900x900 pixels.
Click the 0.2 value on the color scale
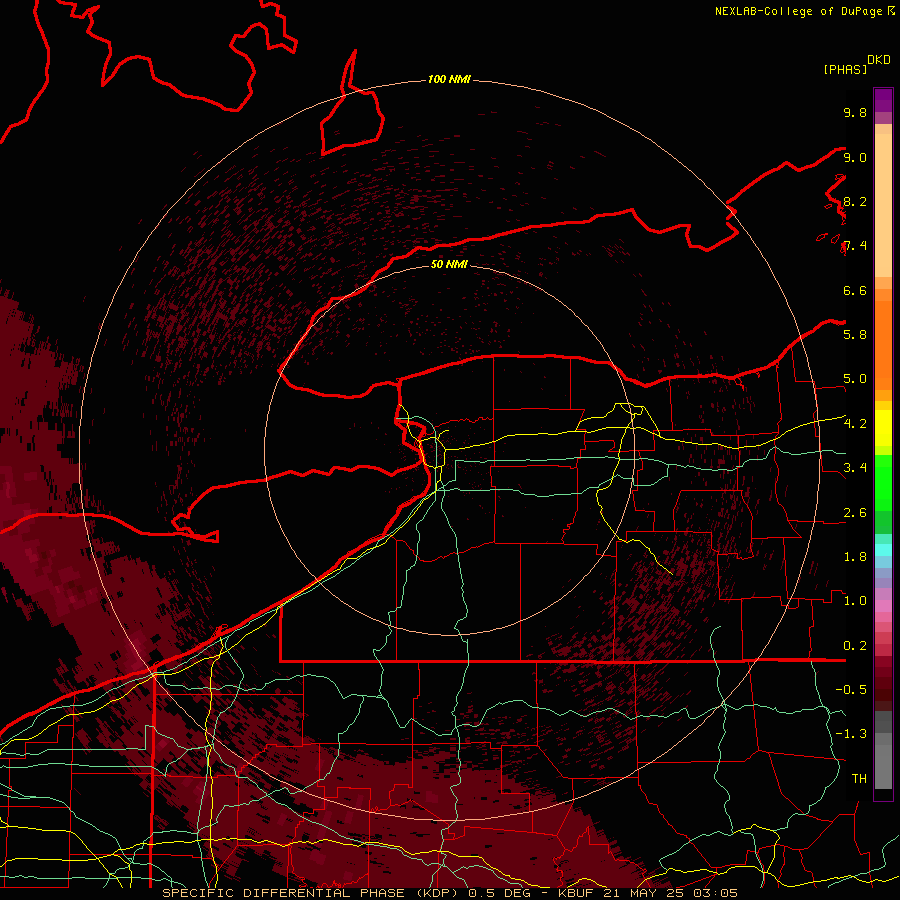(855, 646)
